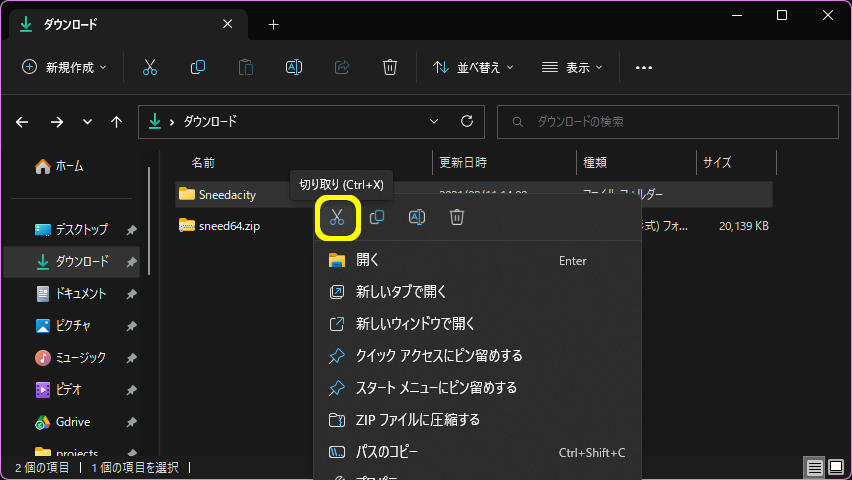Image resolution: width=852 pixels, height=480 pixels.
Task: Choose スタート メニューにピン留めする
Action: pos(477,388)
